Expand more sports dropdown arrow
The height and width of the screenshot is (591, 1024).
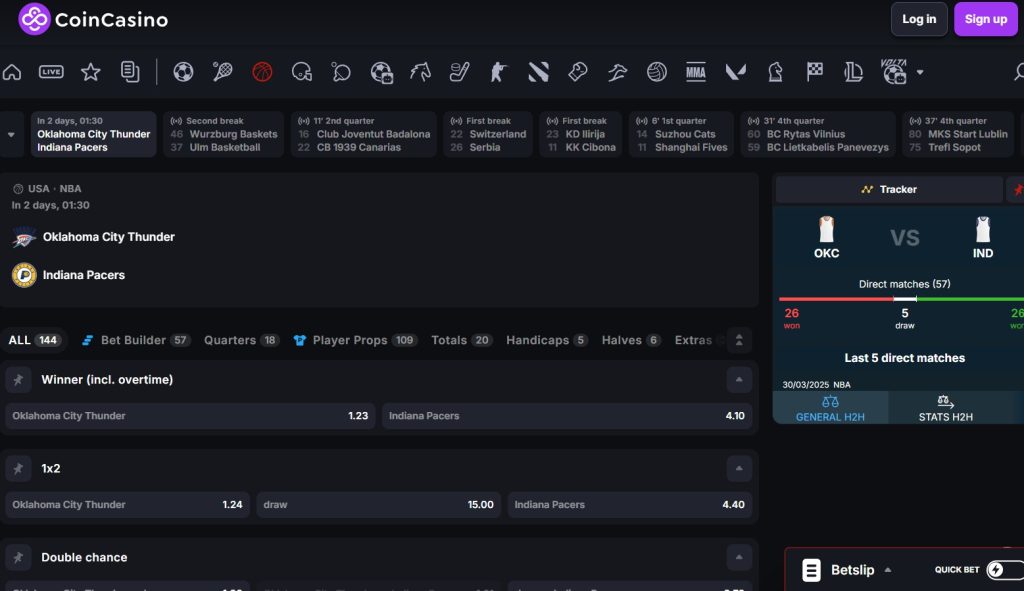[920, 72]
